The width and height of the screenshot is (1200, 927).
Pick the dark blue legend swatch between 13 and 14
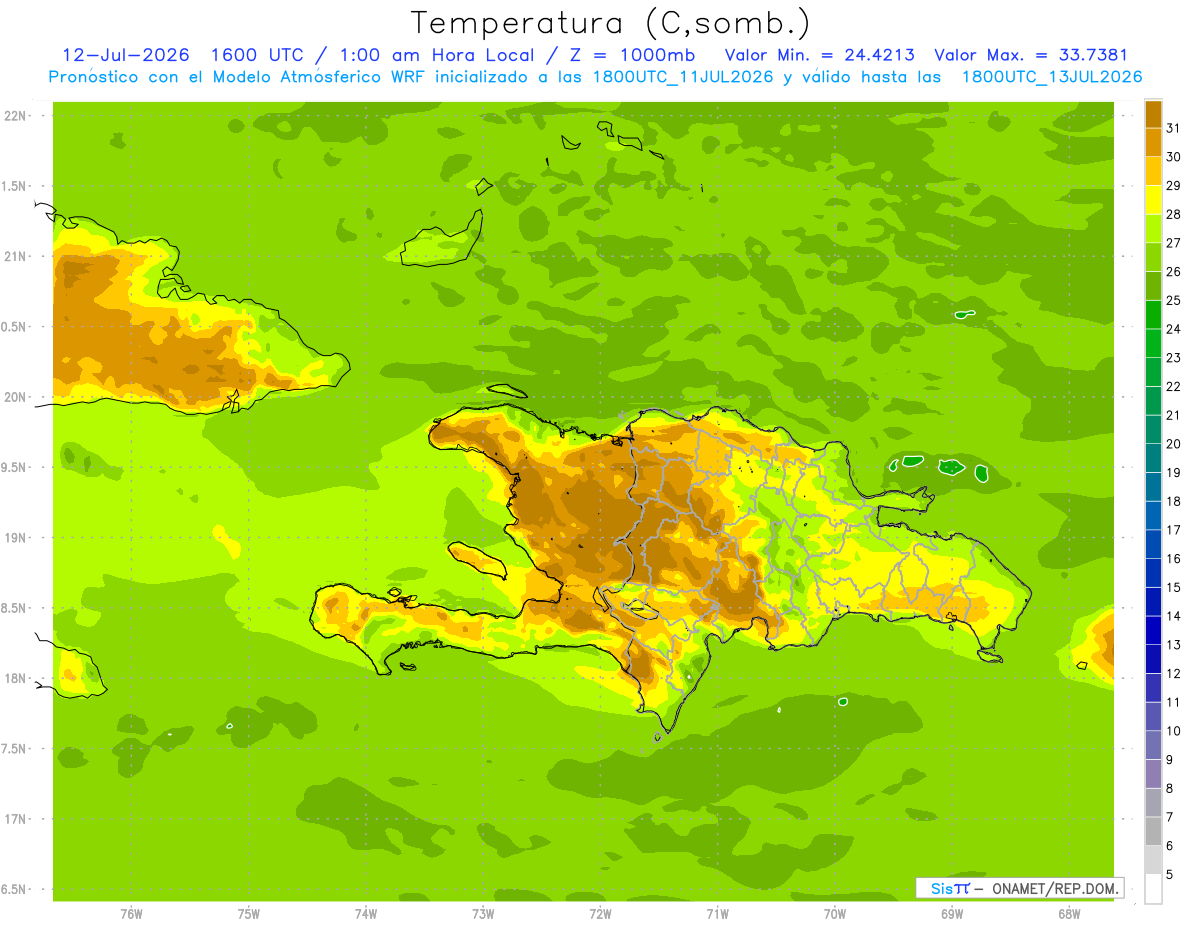coord(1153,630)
